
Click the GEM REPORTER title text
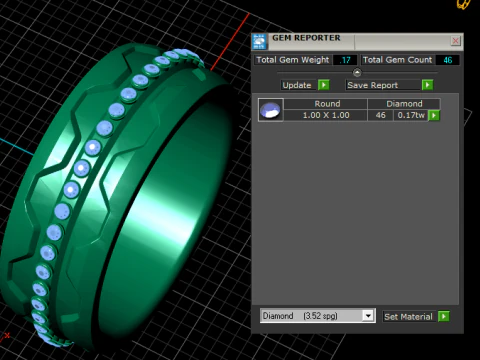pos(306,38)
